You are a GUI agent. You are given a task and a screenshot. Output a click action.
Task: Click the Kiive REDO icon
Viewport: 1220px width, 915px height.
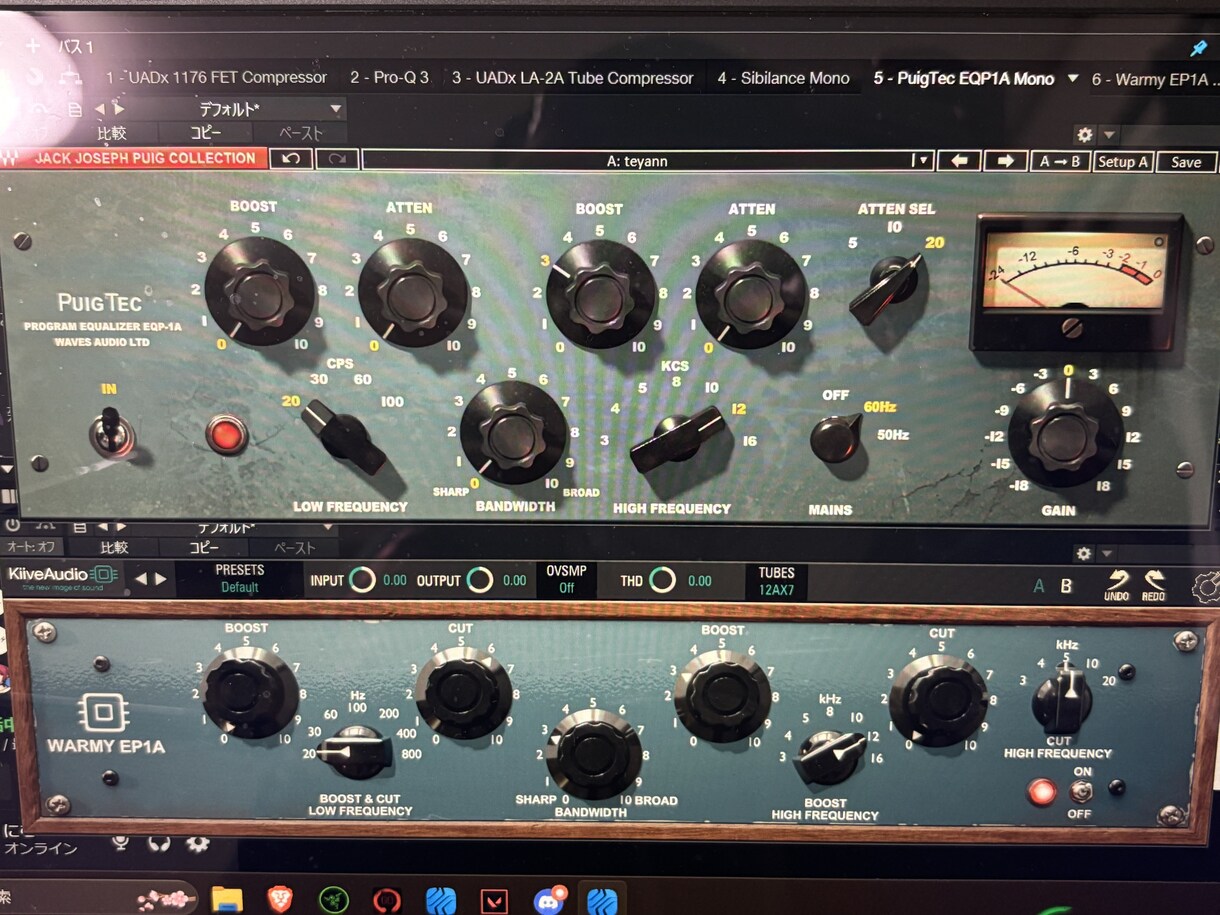1153,584
